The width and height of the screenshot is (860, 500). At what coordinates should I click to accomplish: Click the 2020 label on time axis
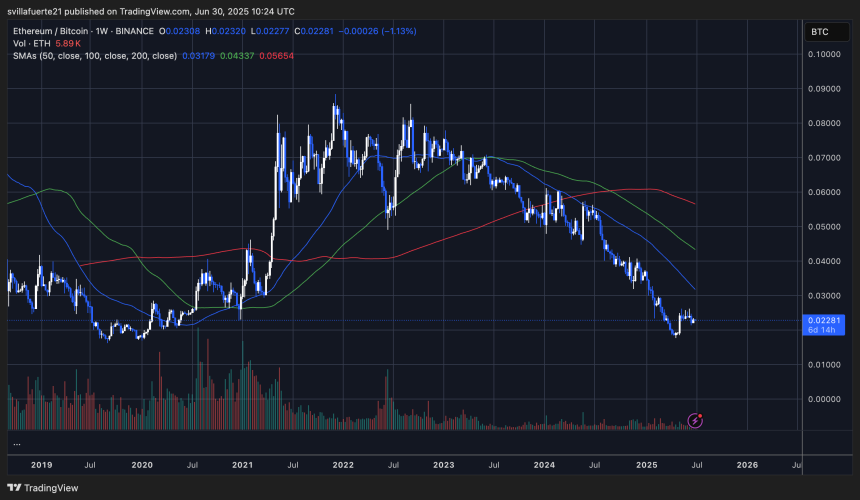click(142, 465)
